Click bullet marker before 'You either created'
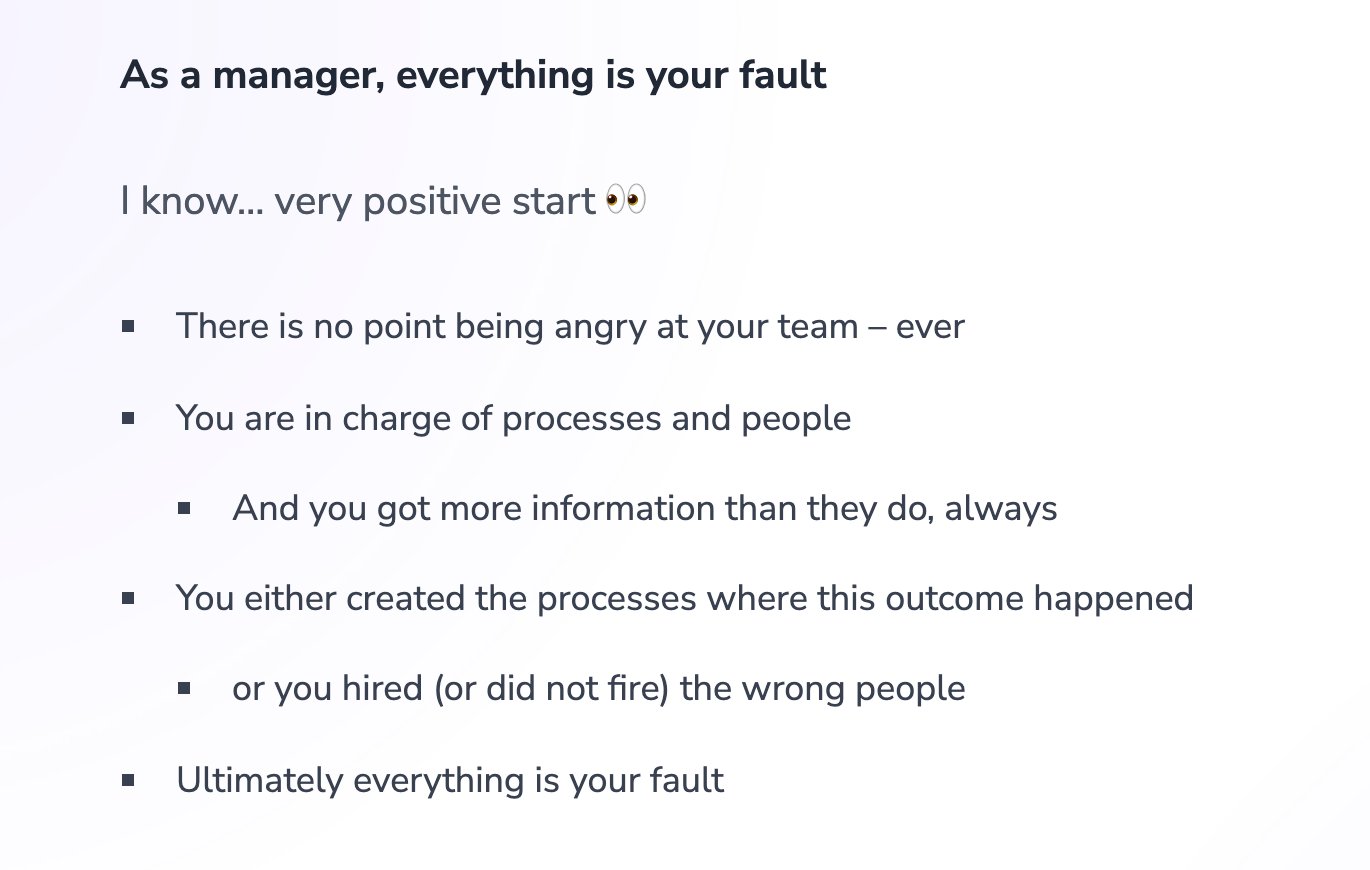1370x870 pixels. click(128, 598)
